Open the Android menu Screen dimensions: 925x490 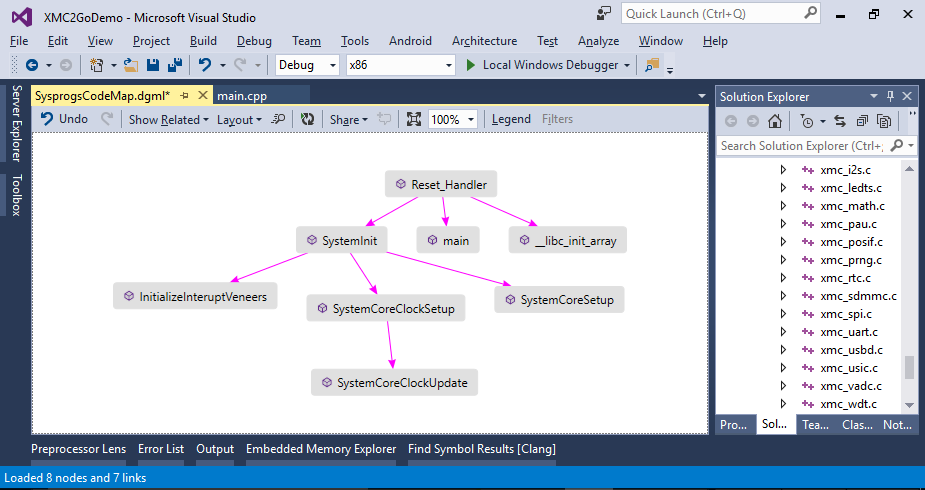[410, 41]
